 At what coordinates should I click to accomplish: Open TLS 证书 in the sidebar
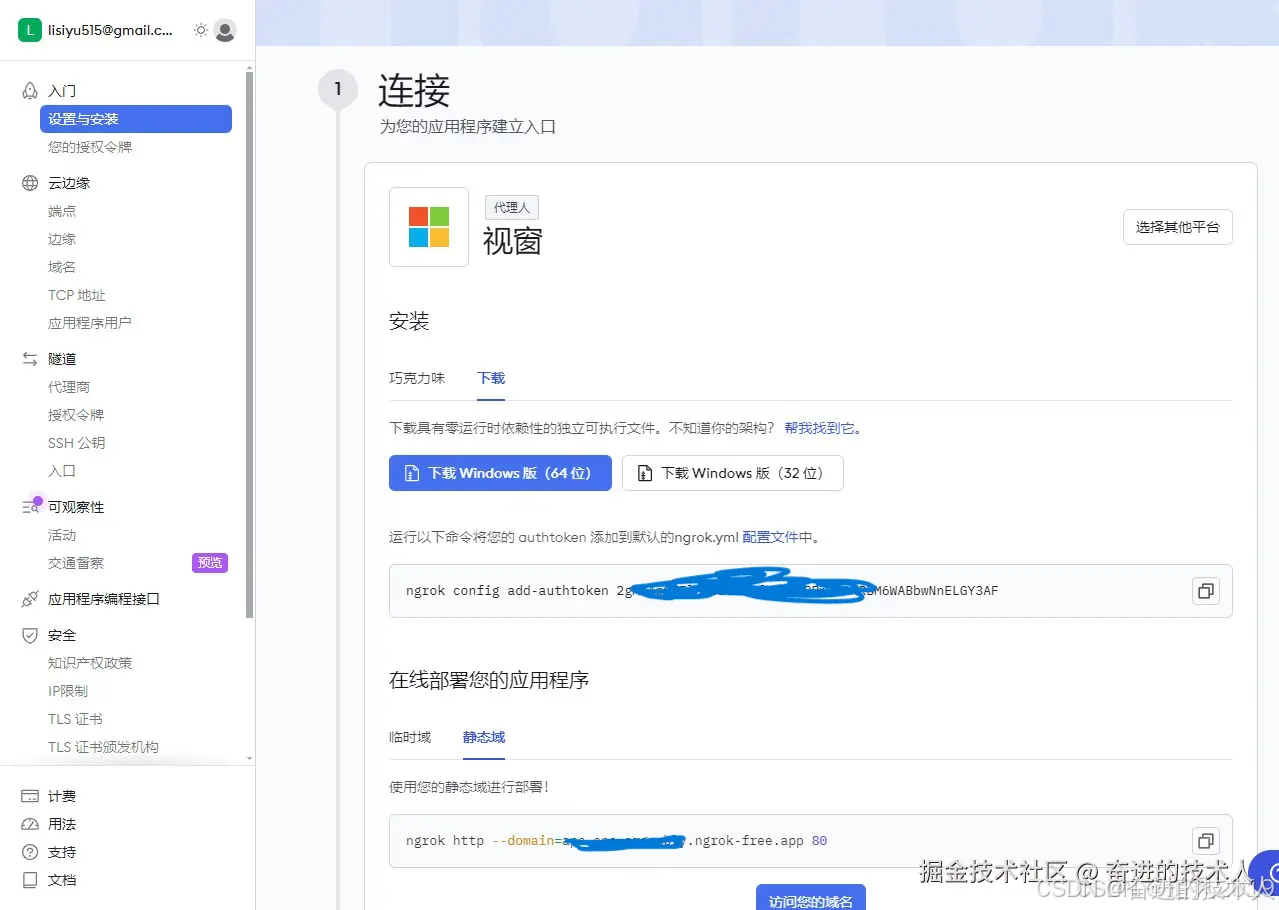coord(76,719)
